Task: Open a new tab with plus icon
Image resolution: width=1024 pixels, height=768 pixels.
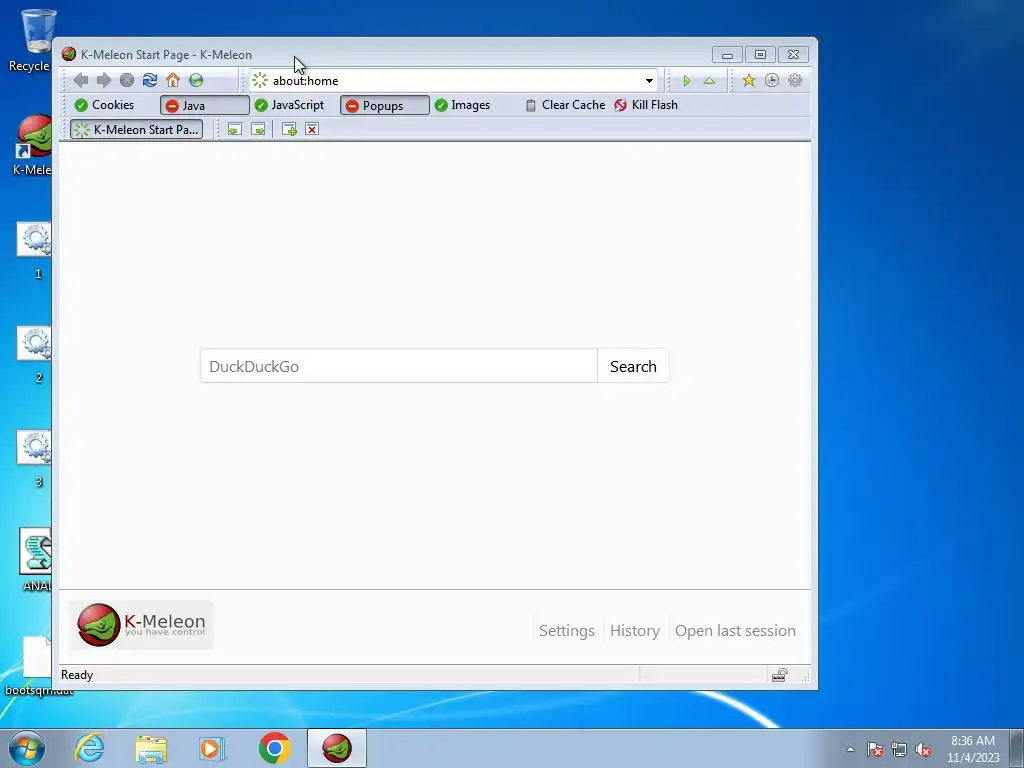Action: point(289,129)
